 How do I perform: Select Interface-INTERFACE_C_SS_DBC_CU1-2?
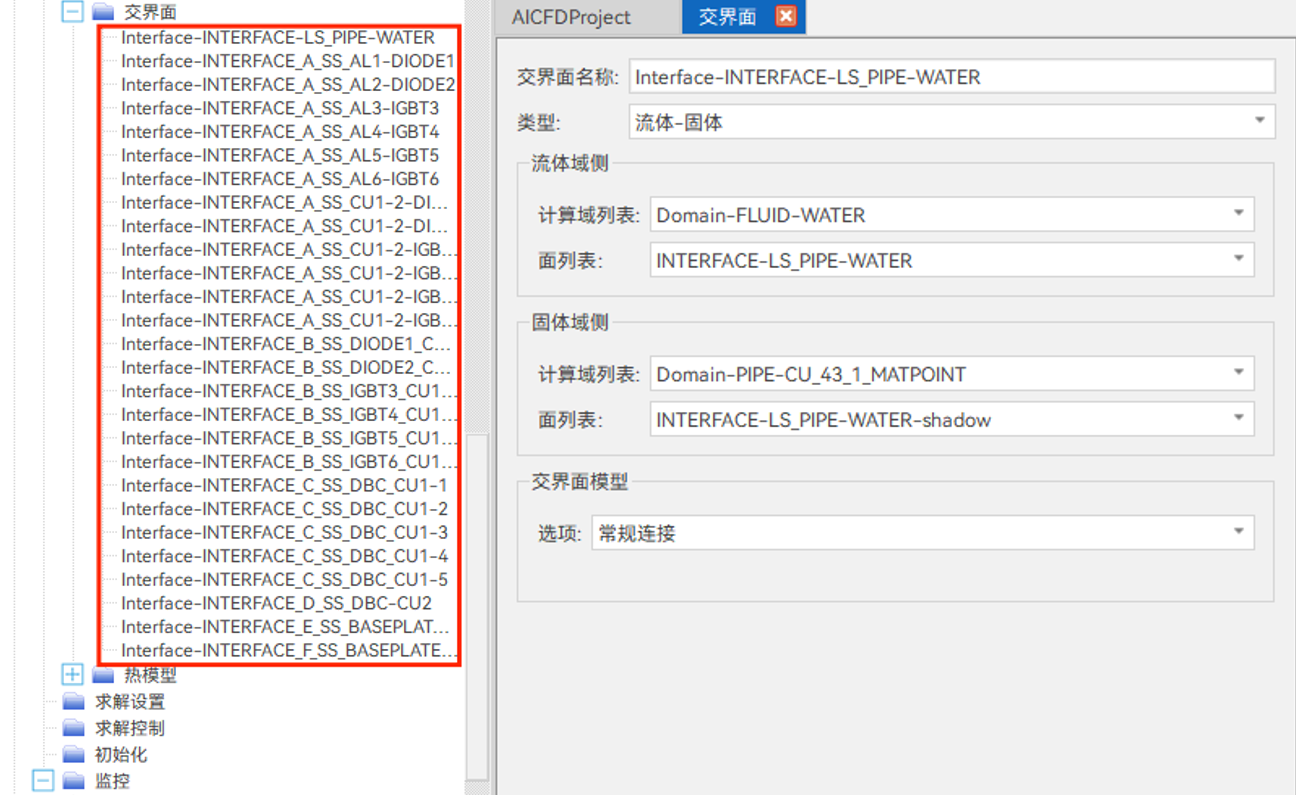285,509
